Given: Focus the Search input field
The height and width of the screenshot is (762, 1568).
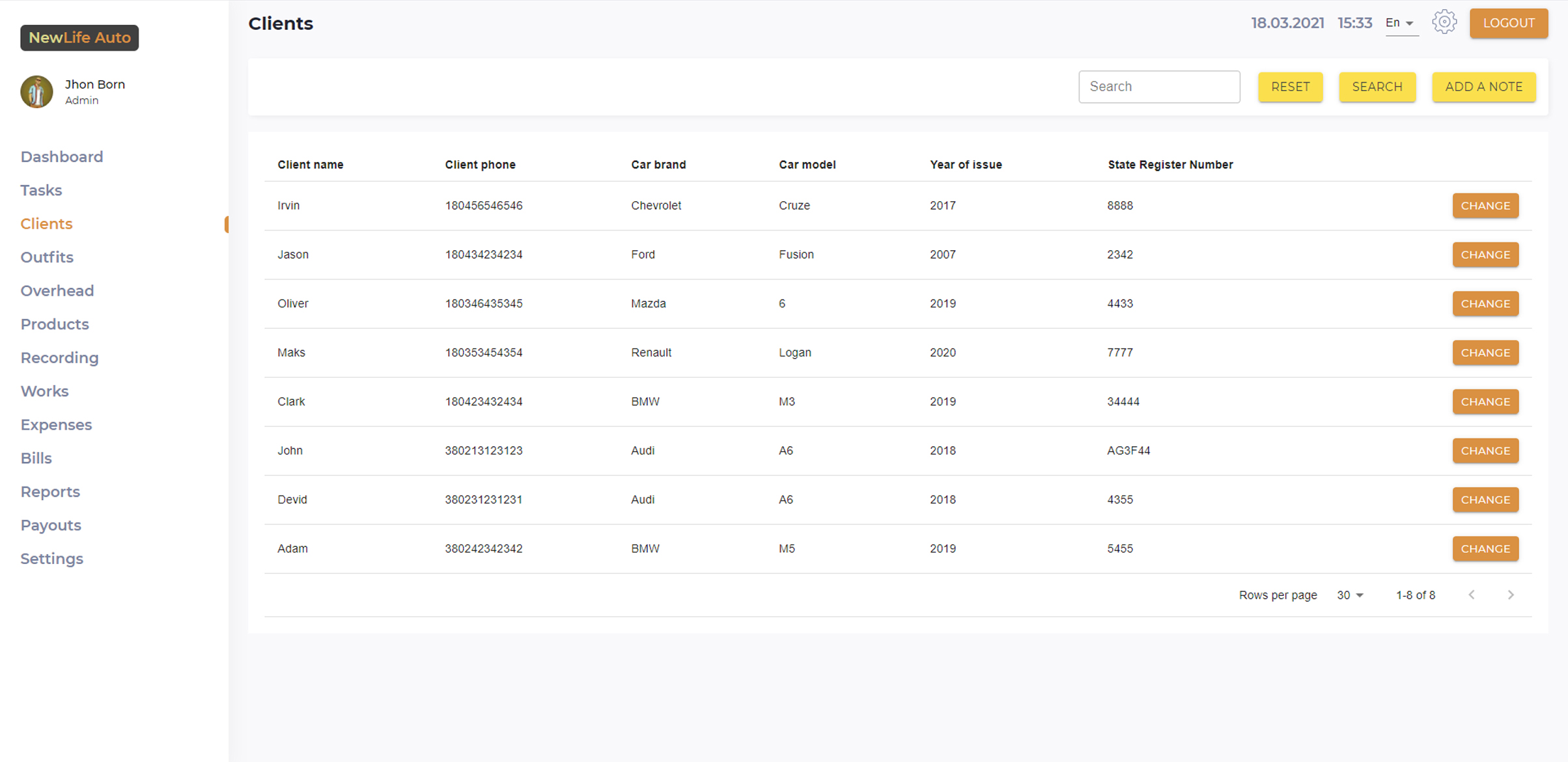Looking at the screenshot, I should (1158, 87).
